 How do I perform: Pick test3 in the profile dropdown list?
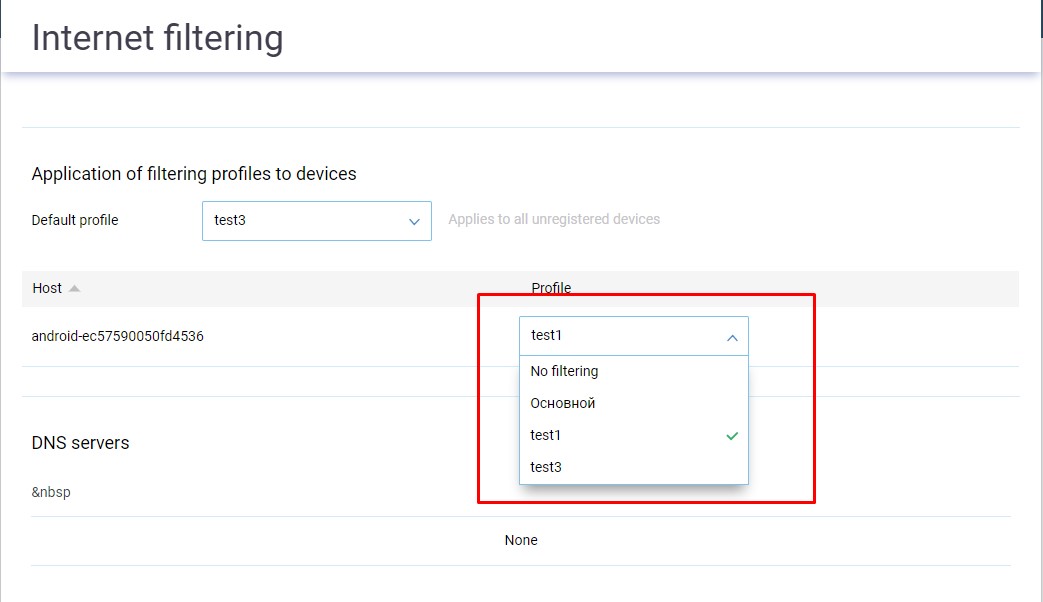click(633, 467)
